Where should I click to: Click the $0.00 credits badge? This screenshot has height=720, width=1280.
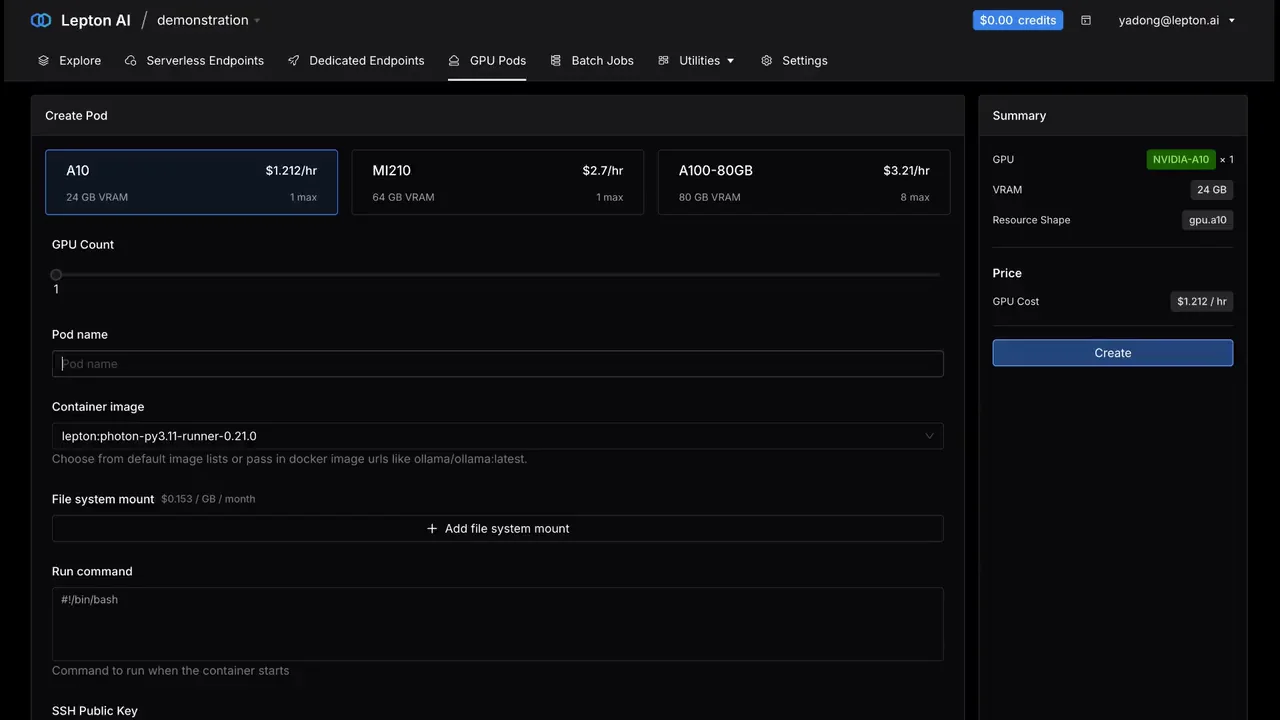[1017, 20]
